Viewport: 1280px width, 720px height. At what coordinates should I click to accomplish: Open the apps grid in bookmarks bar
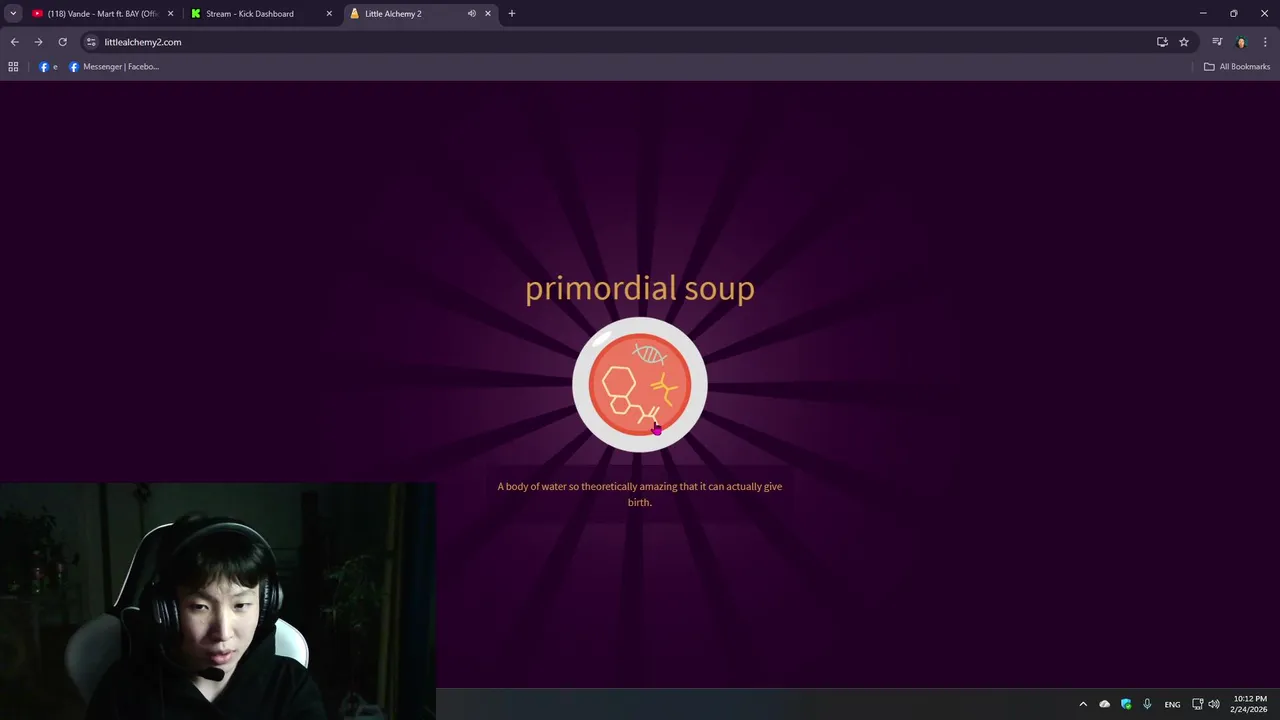pyautogui.click(x=13, y=67)
